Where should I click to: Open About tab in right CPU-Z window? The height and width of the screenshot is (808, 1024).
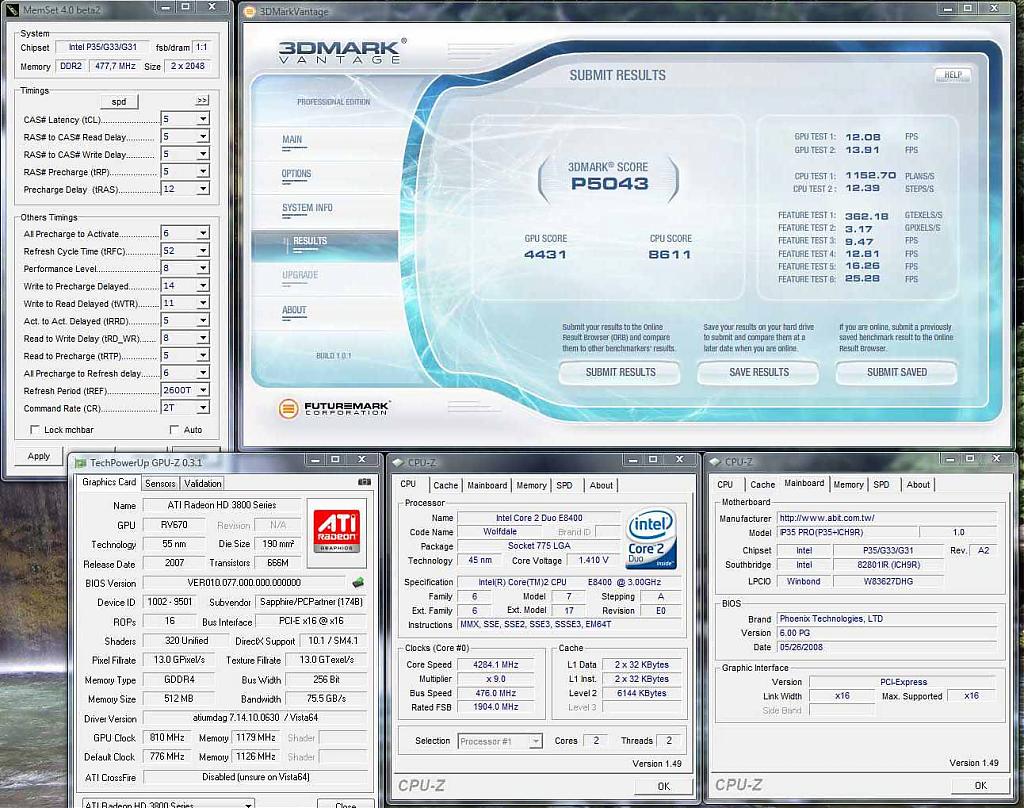(x=918, y=485)
